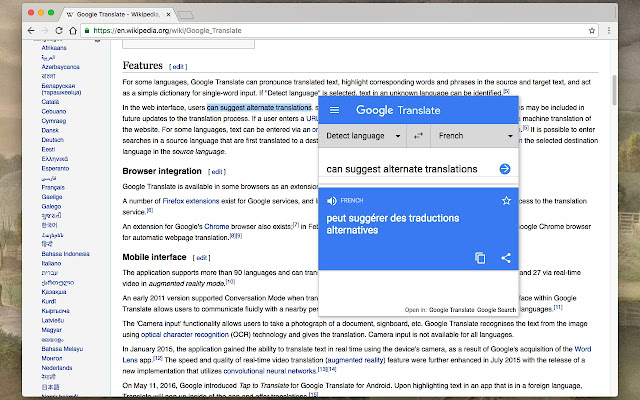Click the page vertical scrollbar thumb
The height and width of the screenshot is (400, 640).
click(x=614, y=90)
